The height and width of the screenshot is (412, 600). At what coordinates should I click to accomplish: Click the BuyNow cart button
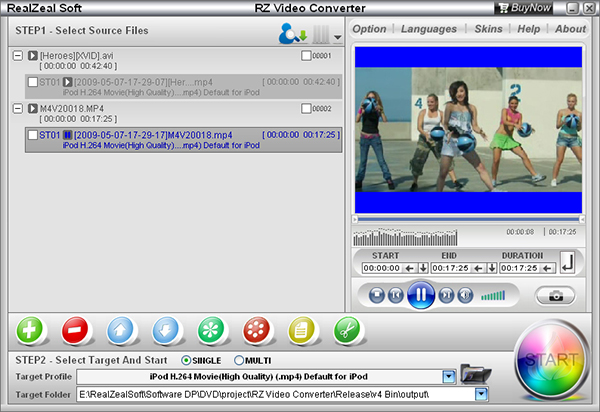pyautogui.click(x=523, y=8)
